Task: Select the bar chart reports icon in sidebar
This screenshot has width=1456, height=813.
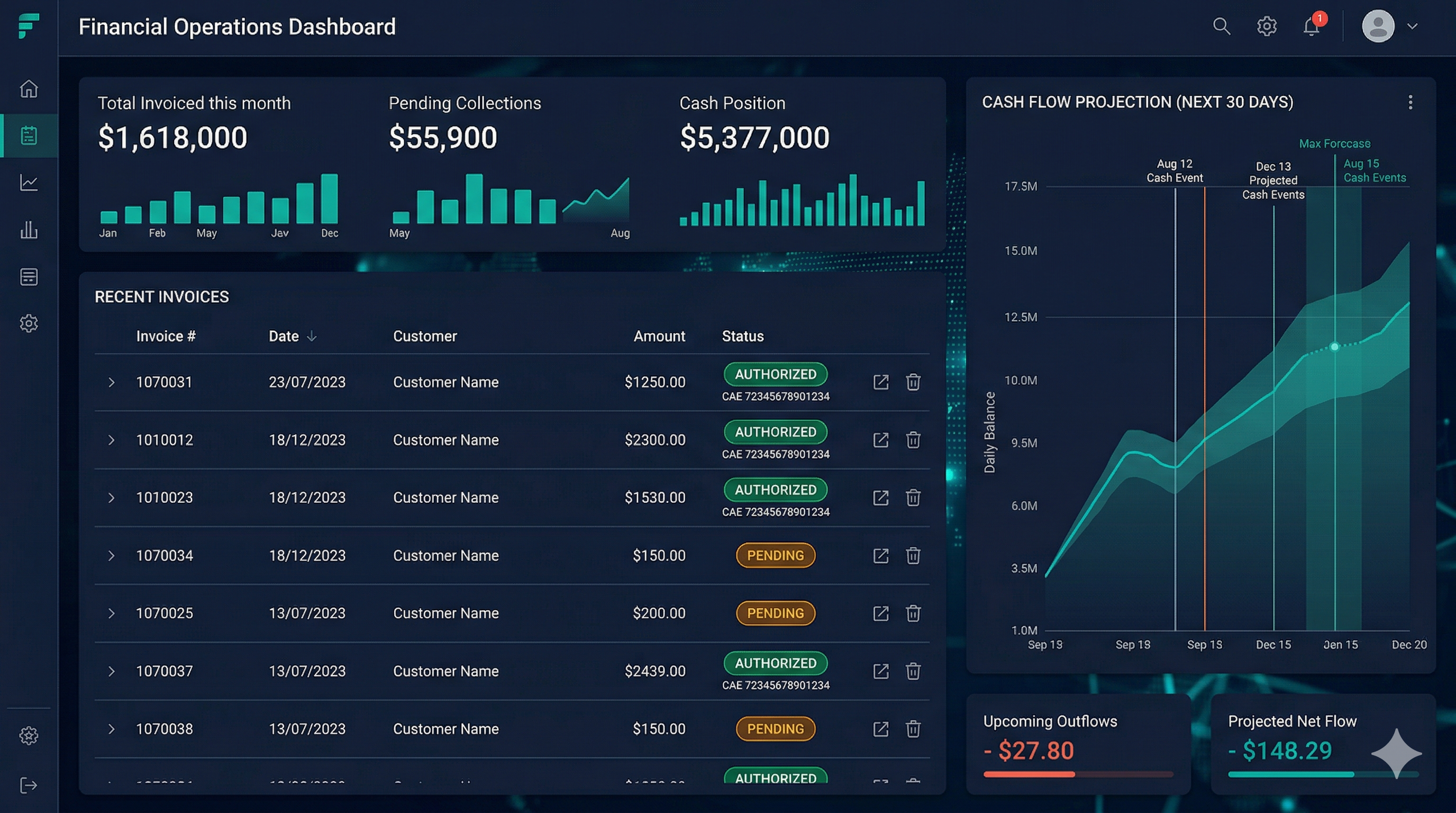Action: [x=28, y=230]
